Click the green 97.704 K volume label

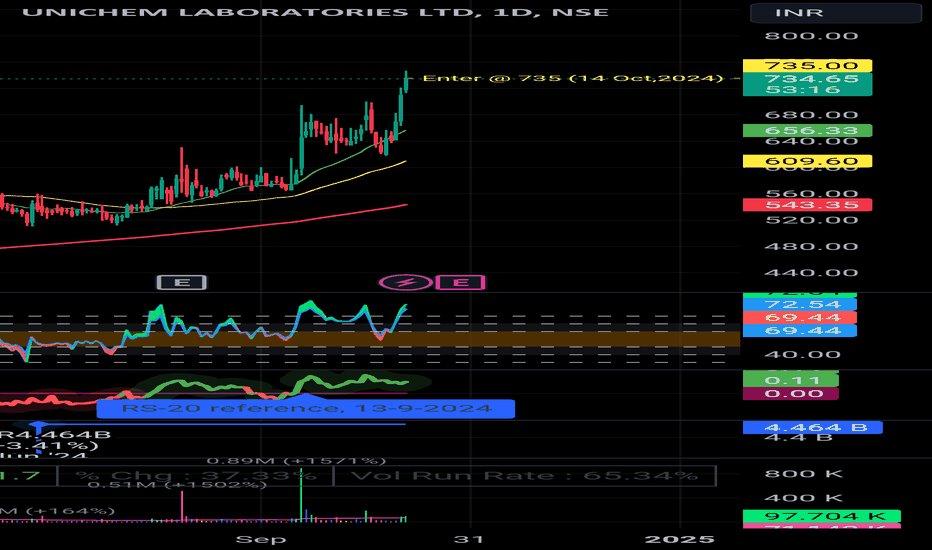tap(821, 516)
